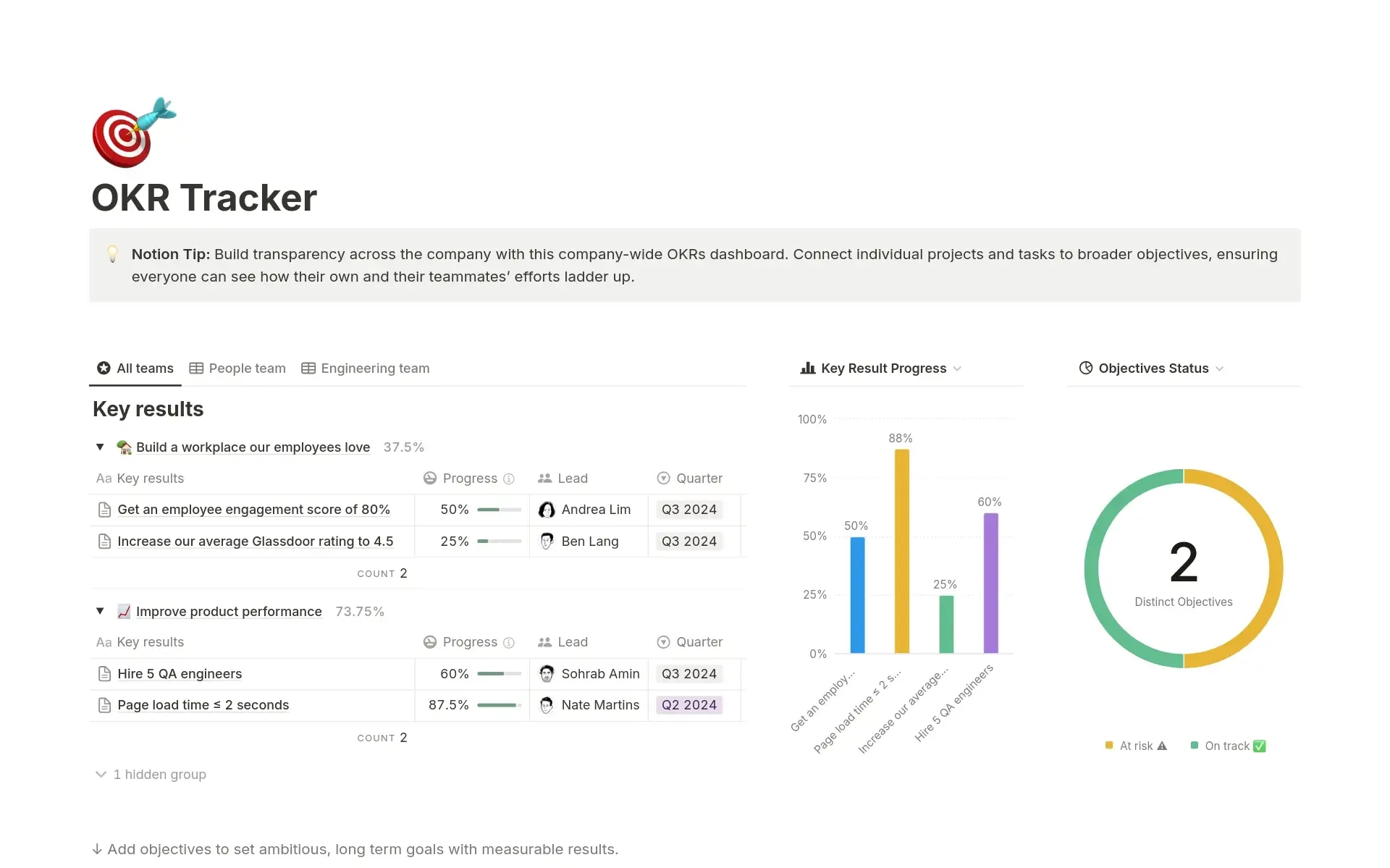Click the progress bar for Hire 5 QA engineers
1390x868 pixels.
click(x=497, y=673)
